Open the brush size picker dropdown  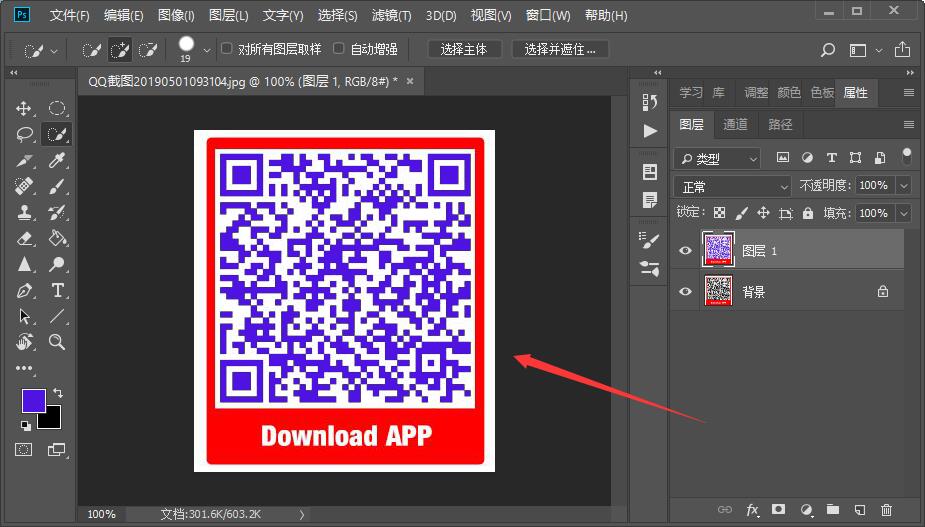(x=206, y=51)
